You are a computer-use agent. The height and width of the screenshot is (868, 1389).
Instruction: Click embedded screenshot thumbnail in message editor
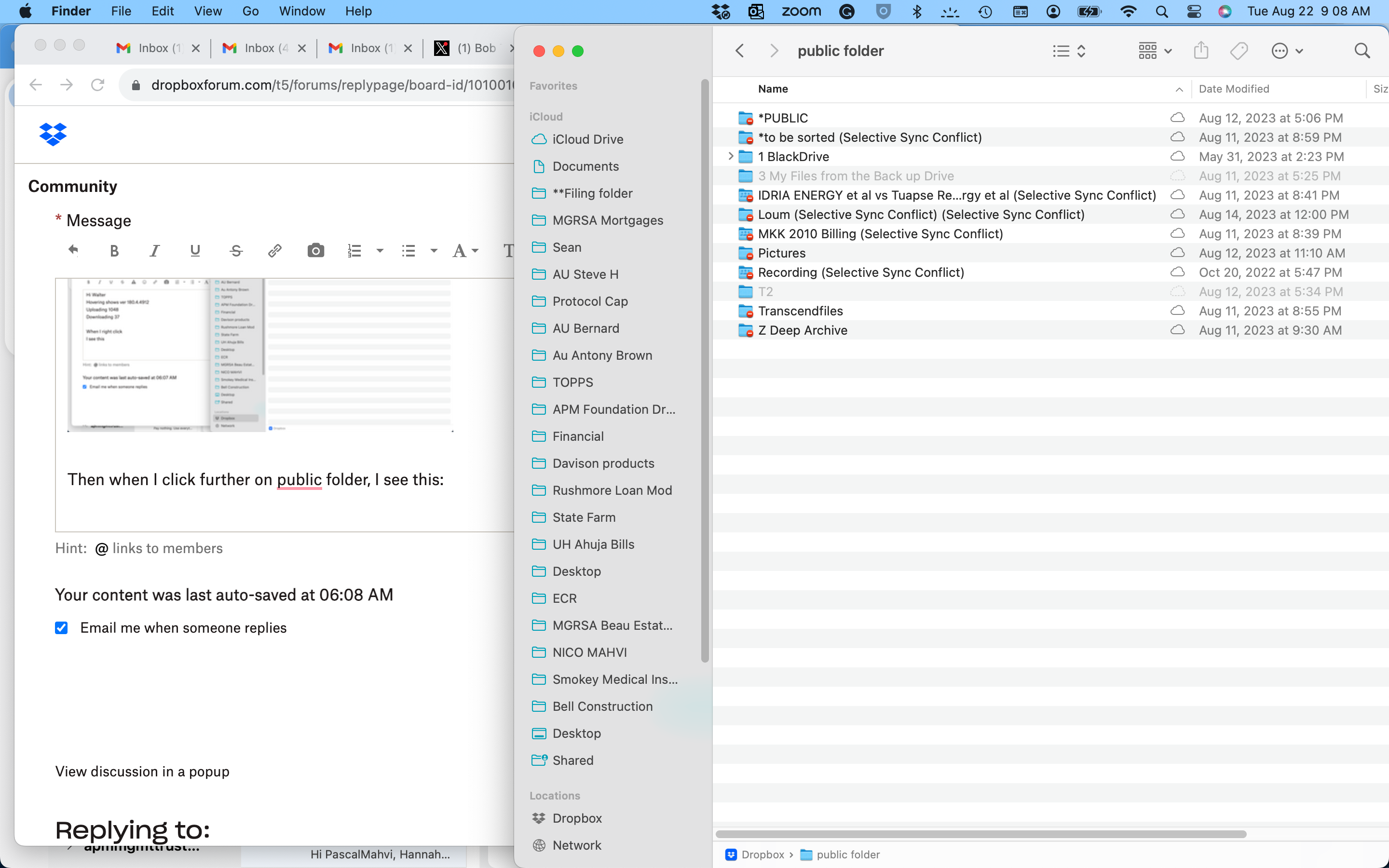pos(260,355)
